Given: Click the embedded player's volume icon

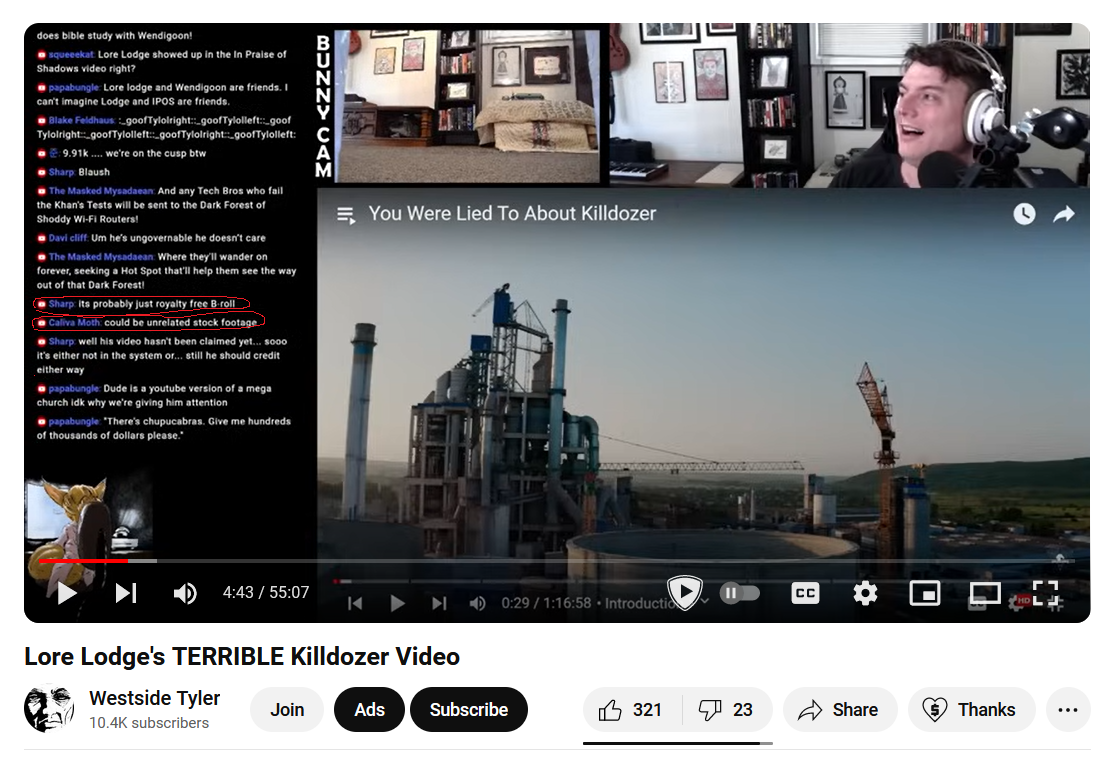Looking at the screenshot, I should click(478, 603).
